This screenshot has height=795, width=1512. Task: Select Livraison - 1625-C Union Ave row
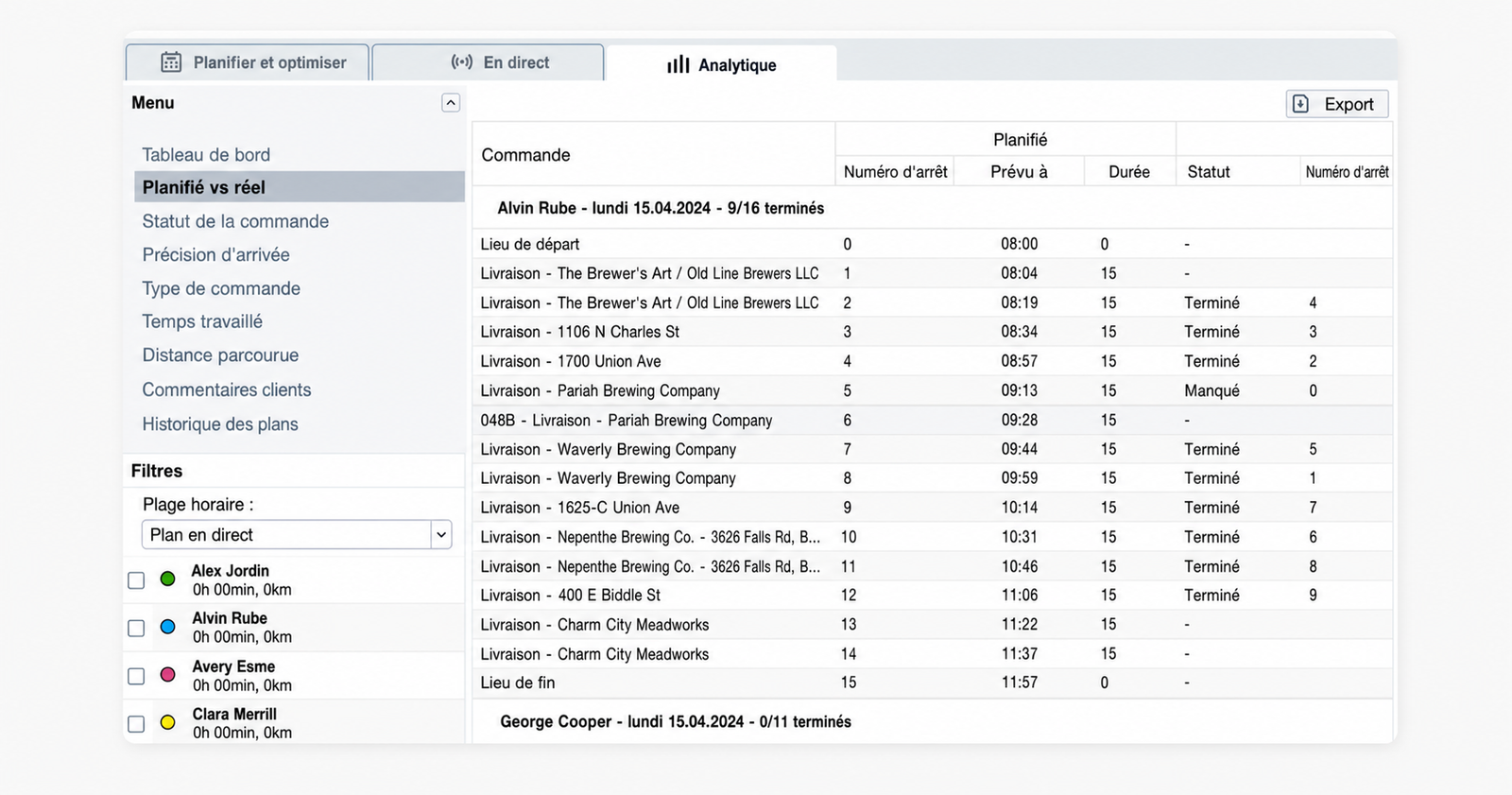[x=932, y=508]
